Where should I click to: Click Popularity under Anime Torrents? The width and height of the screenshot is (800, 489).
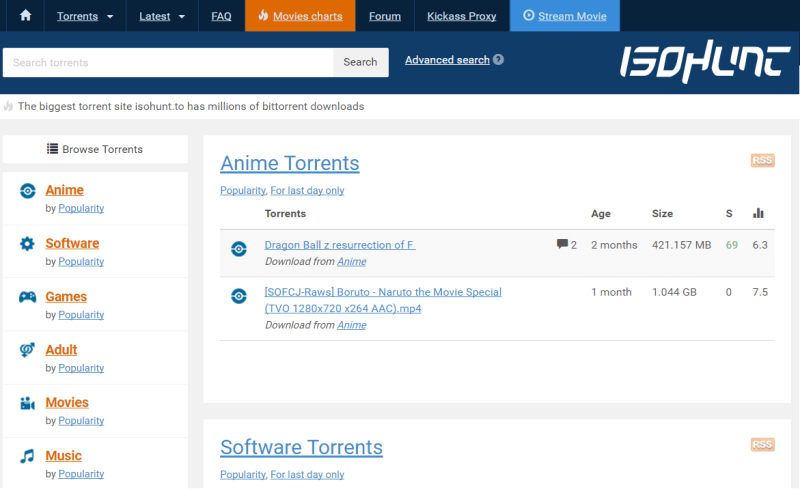pos(243,190)
